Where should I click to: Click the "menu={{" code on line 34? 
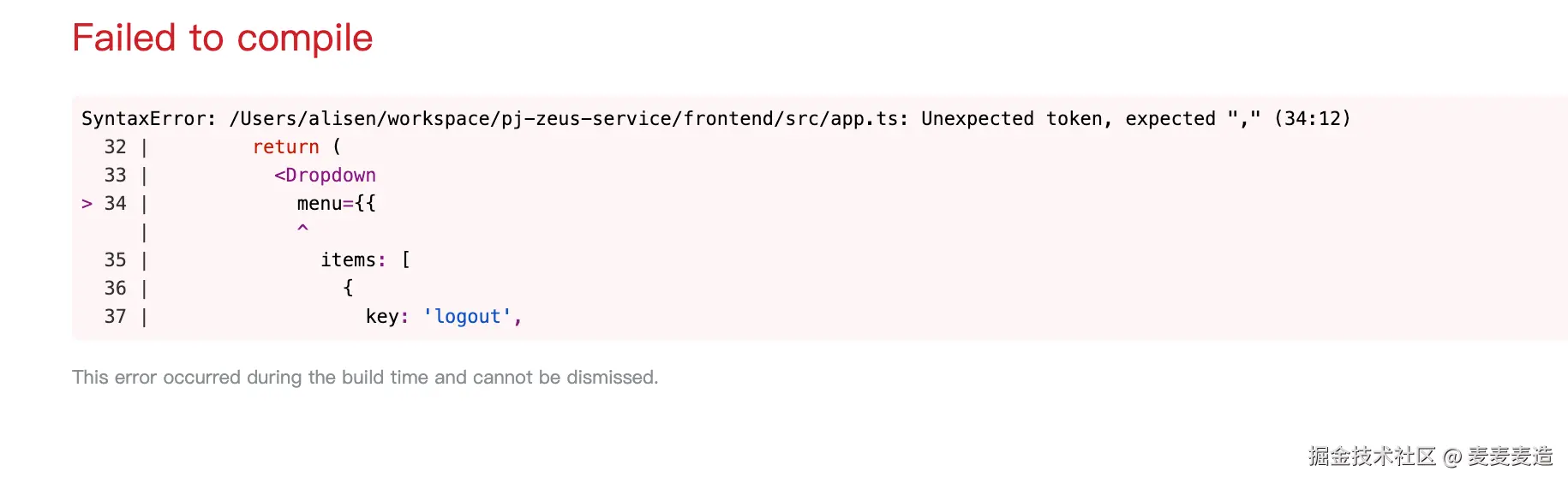(x=336, y=204)
